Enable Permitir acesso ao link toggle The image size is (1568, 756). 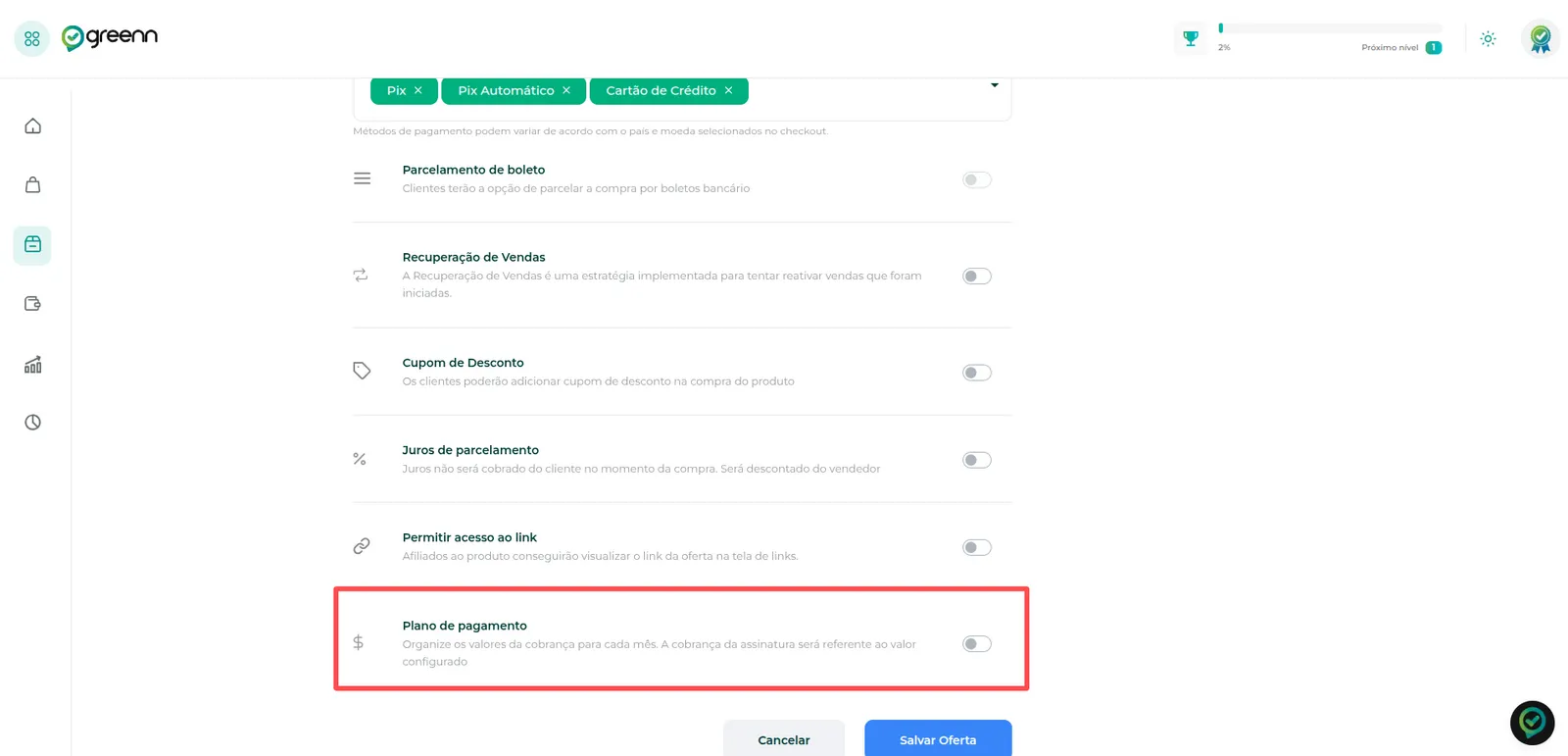977,547
